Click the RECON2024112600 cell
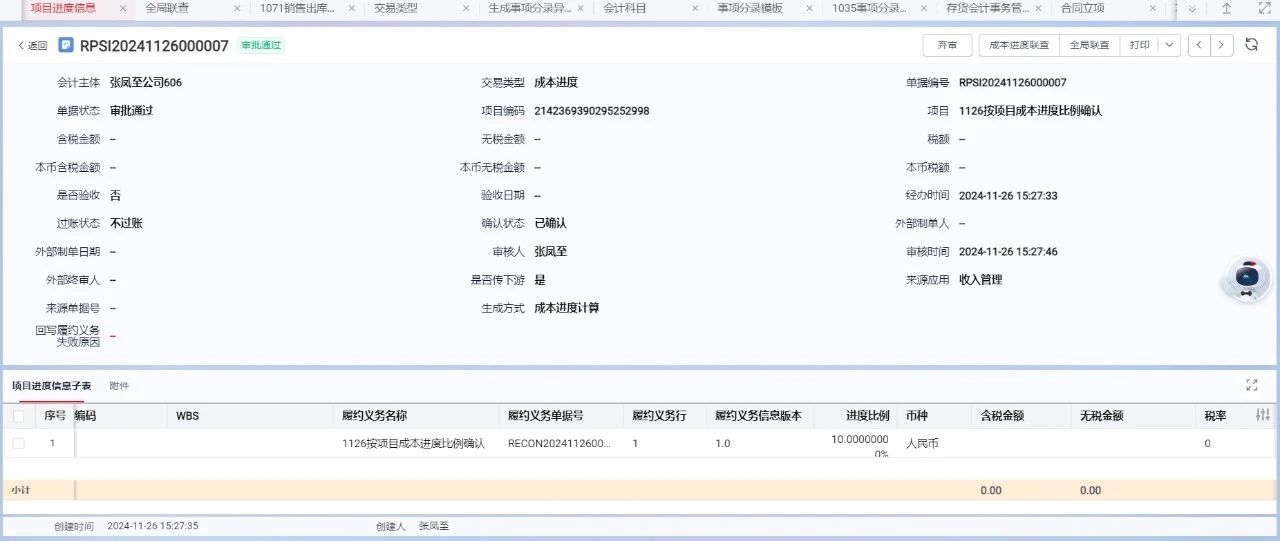Viewport: 1280px width, 541px height. 558,443
